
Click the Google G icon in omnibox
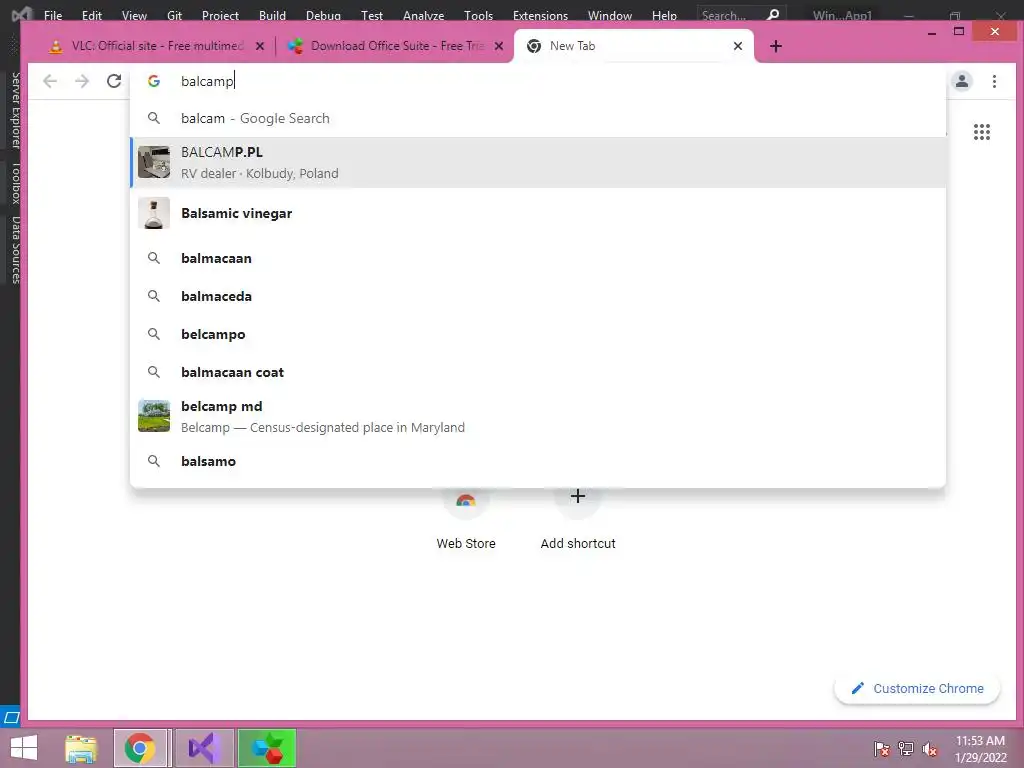(x=154, y=81)
